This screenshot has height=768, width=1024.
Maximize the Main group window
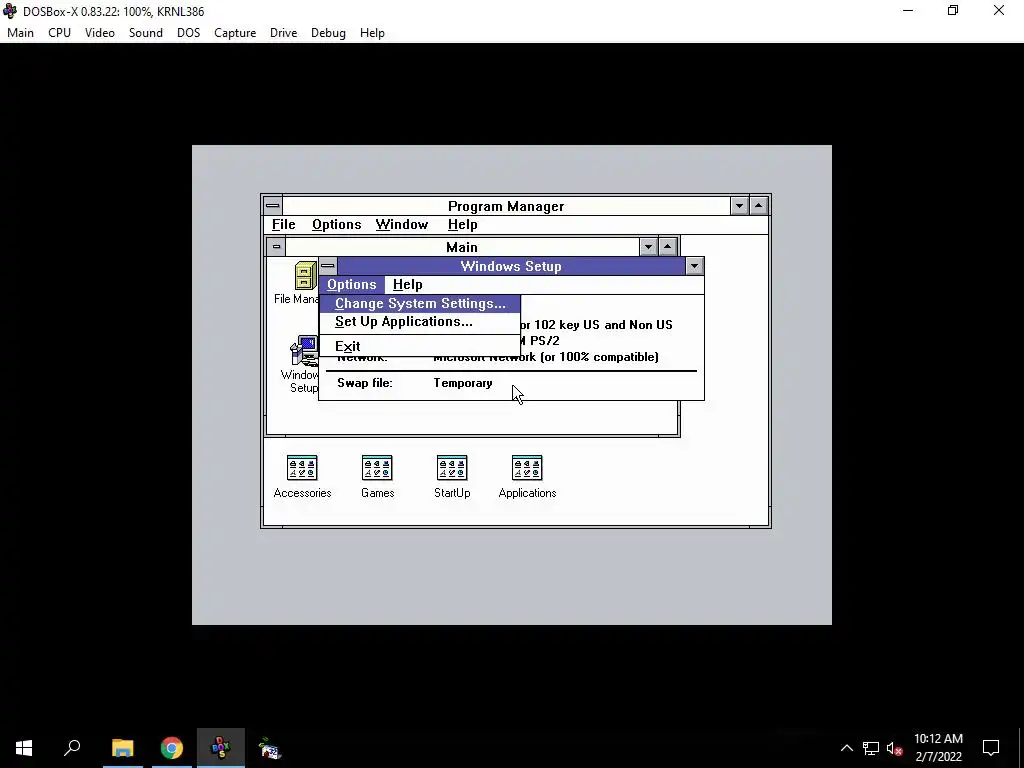tap(667, 247)
